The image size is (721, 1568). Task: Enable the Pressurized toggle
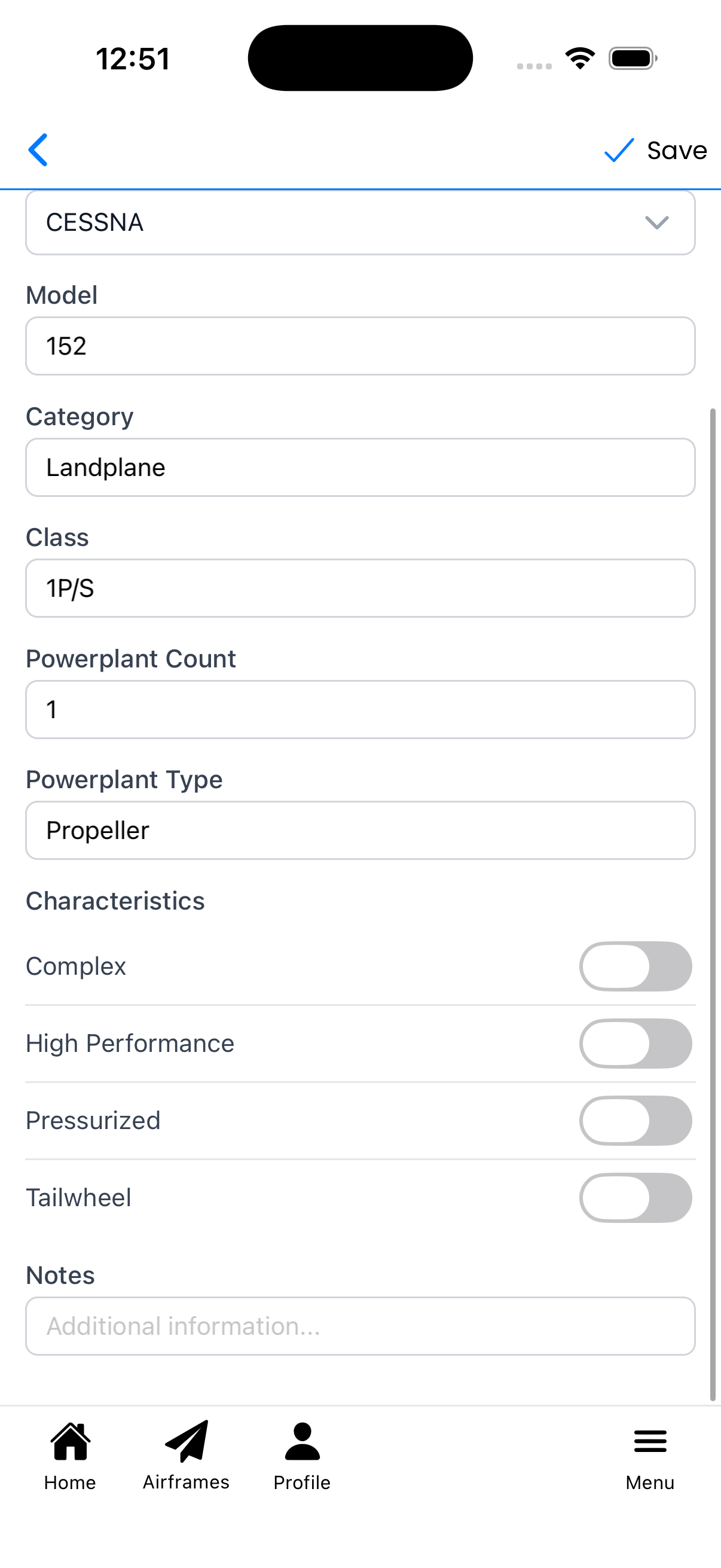click(636, 1121)
